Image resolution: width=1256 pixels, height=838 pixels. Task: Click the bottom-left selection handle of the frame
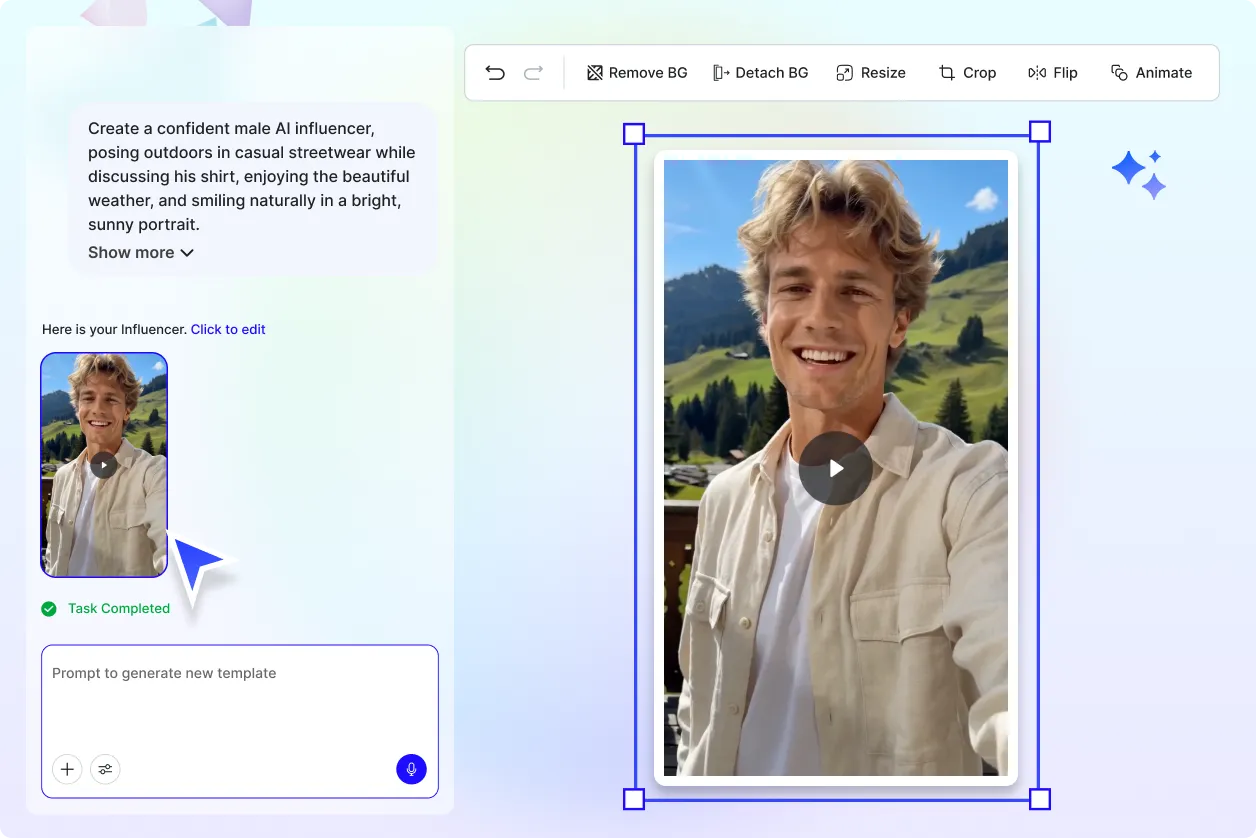pos(634,799)
